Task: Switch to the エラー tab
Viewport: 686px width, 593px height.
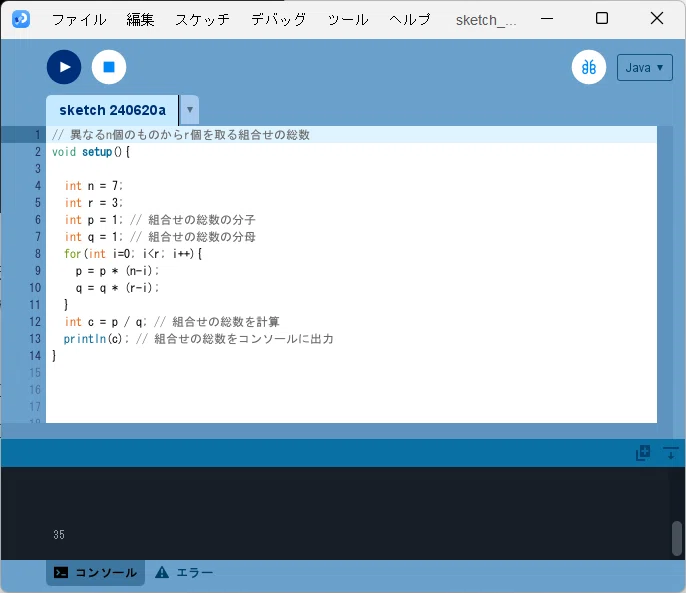Action: click(x=184, y=572)
